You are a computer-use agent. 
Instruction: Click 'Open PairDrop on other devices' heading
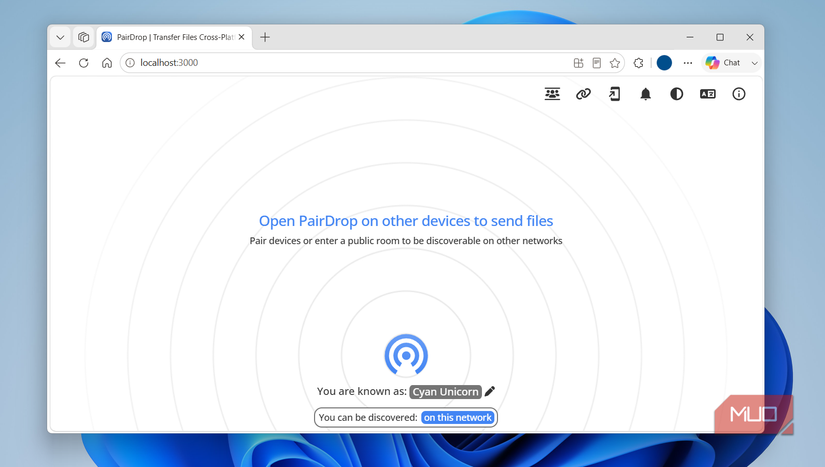pyautogui.click(x=406, y=221)
